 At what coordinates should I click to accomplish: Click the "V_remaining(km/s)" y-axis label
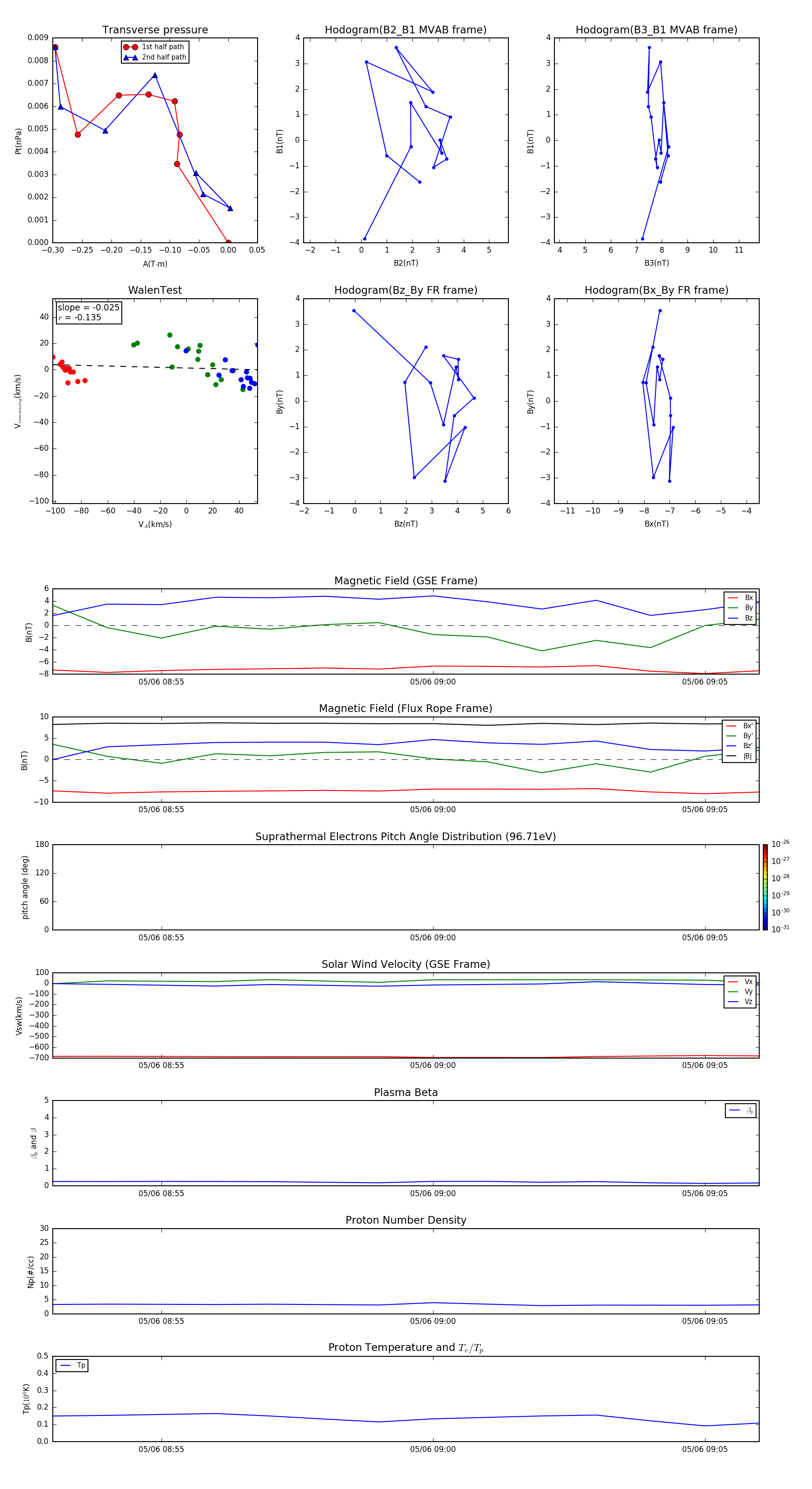click(18, 401)
